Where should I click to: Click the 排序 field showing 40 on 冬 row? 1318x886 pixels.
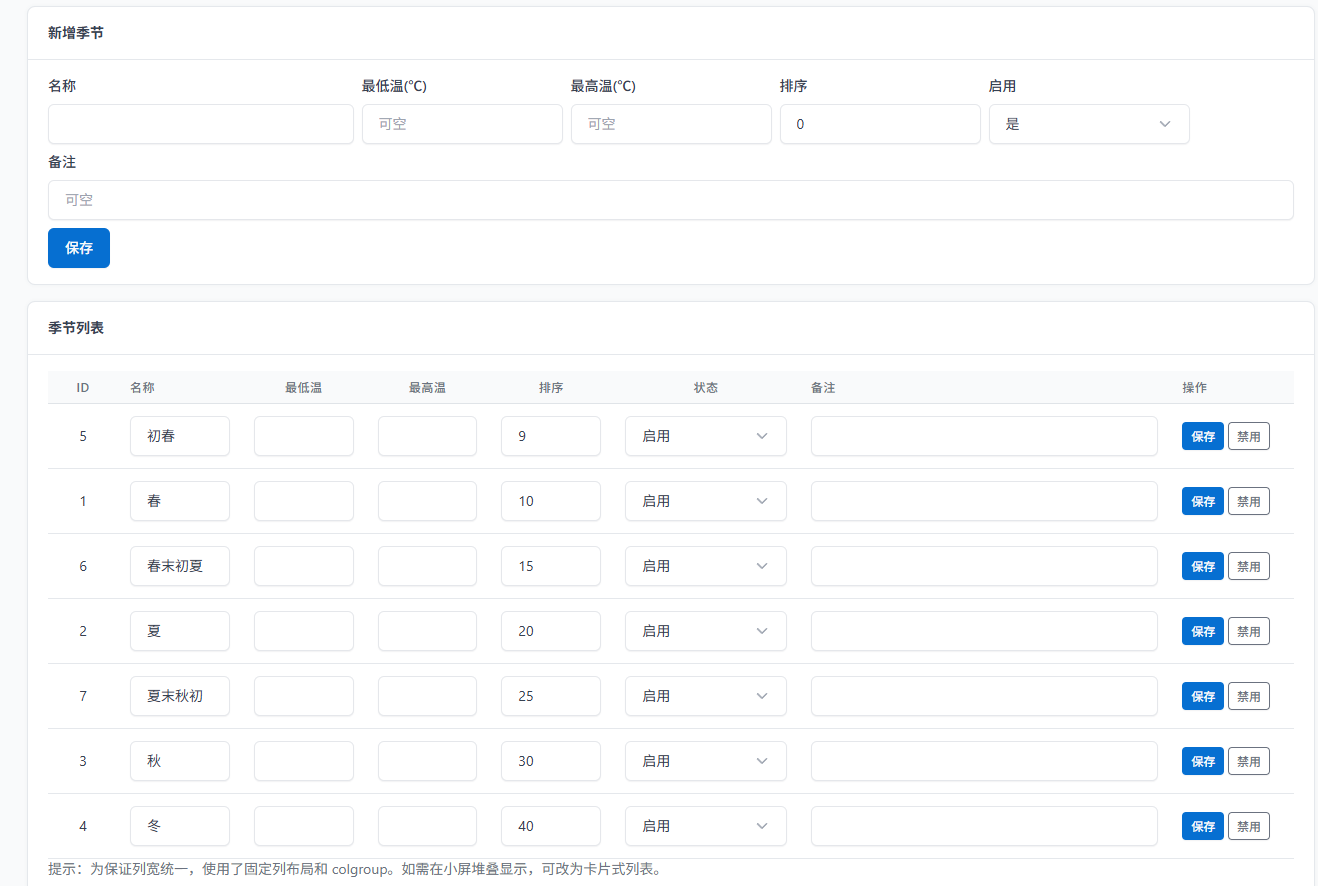pyautogui.click(x=550, y=826)
